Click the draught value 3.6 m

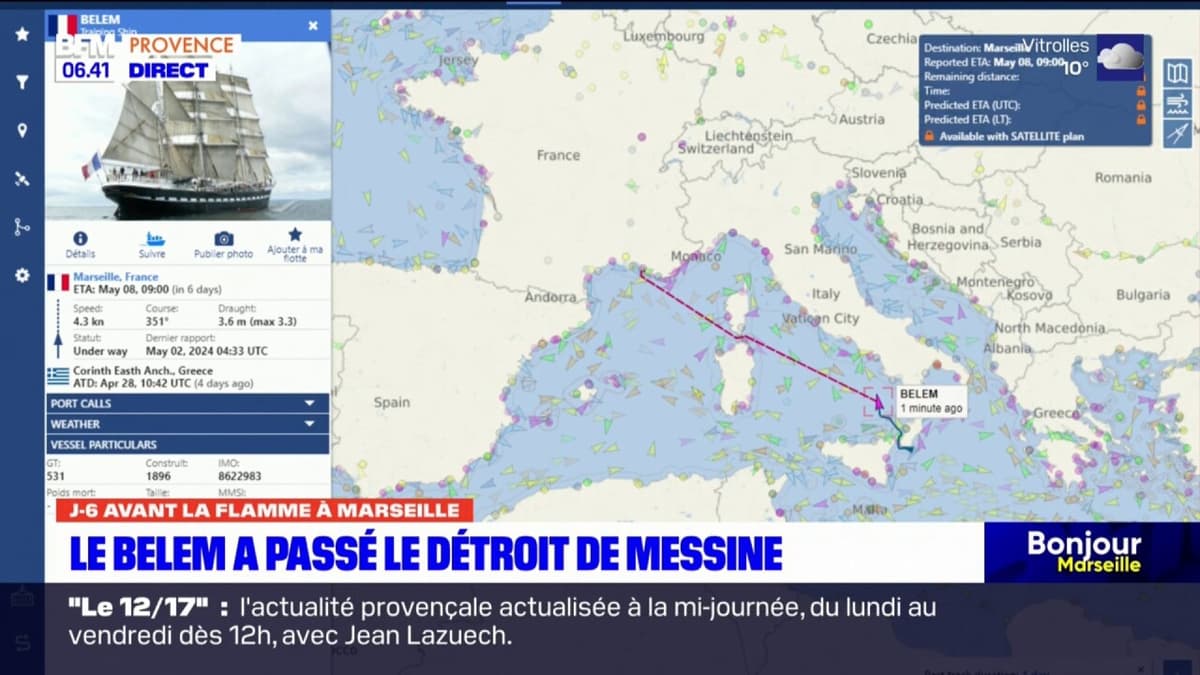pos(257,321)
